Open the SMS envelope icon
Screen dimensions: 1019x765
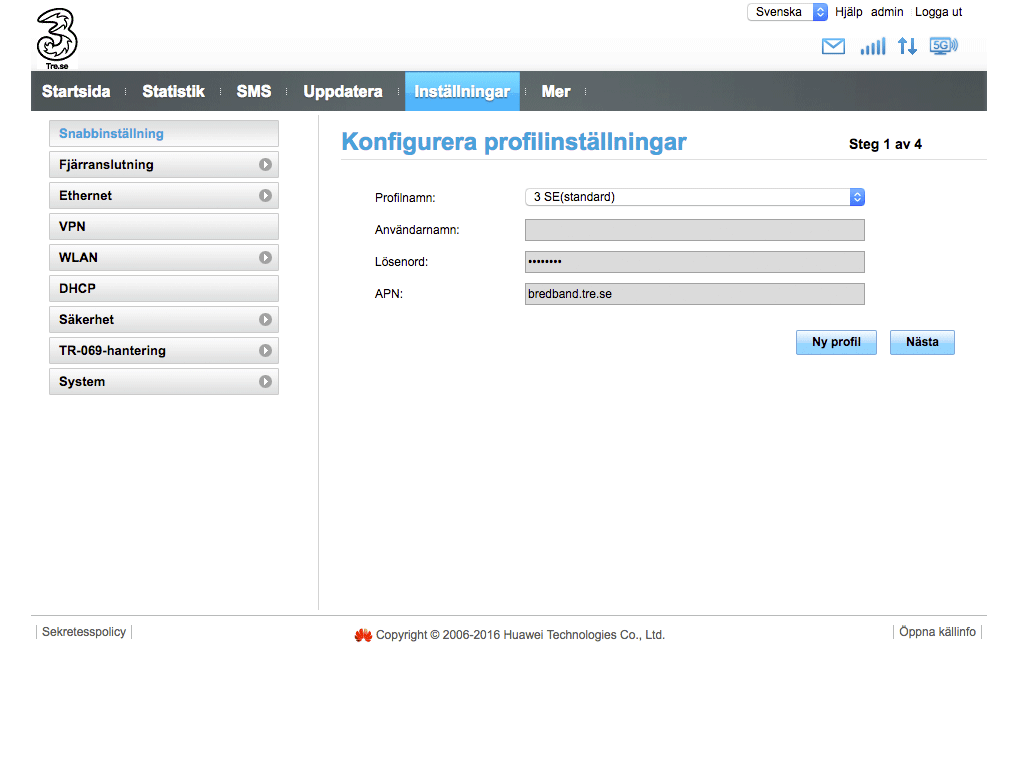832,46
